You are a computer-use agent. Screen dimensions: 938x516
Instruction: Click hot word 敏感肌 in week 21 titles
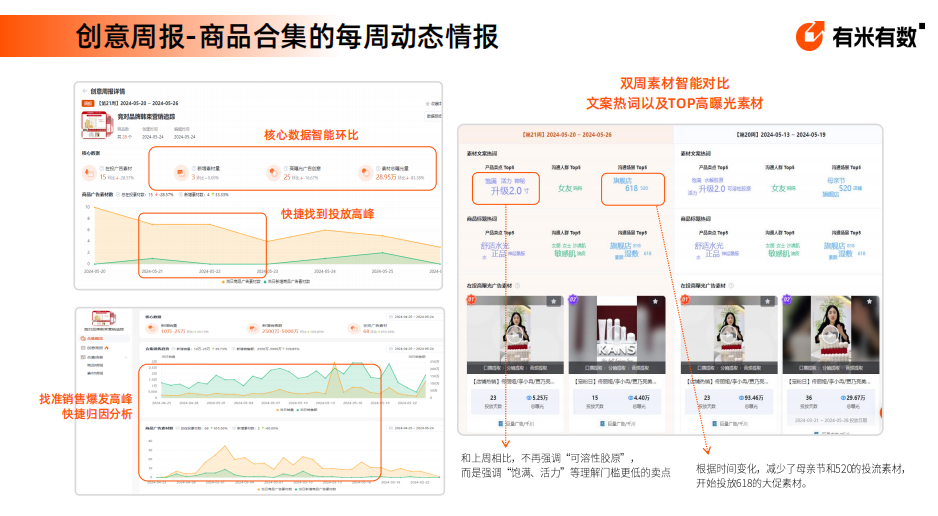point(565,254)
